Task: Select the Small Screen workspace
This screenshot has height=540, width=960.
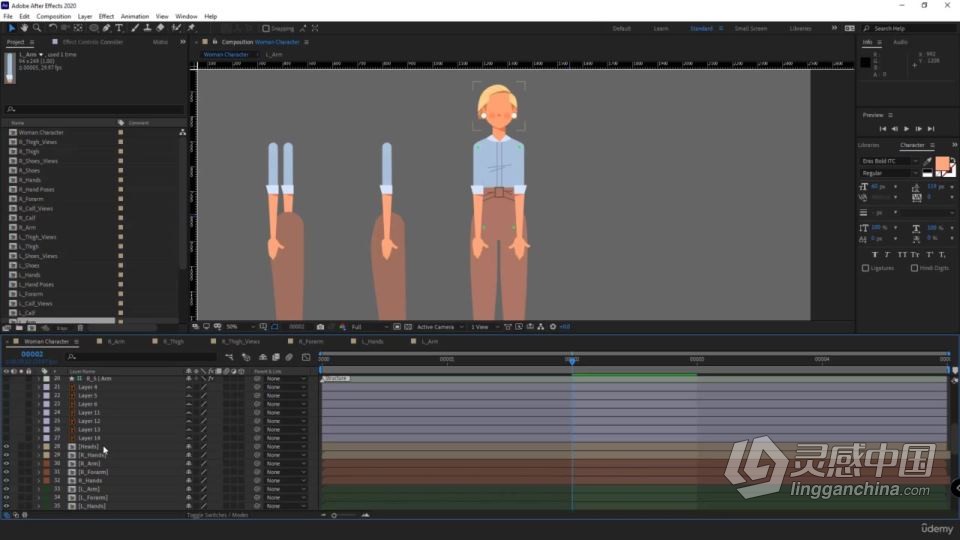Action: (x=751, y=29)
